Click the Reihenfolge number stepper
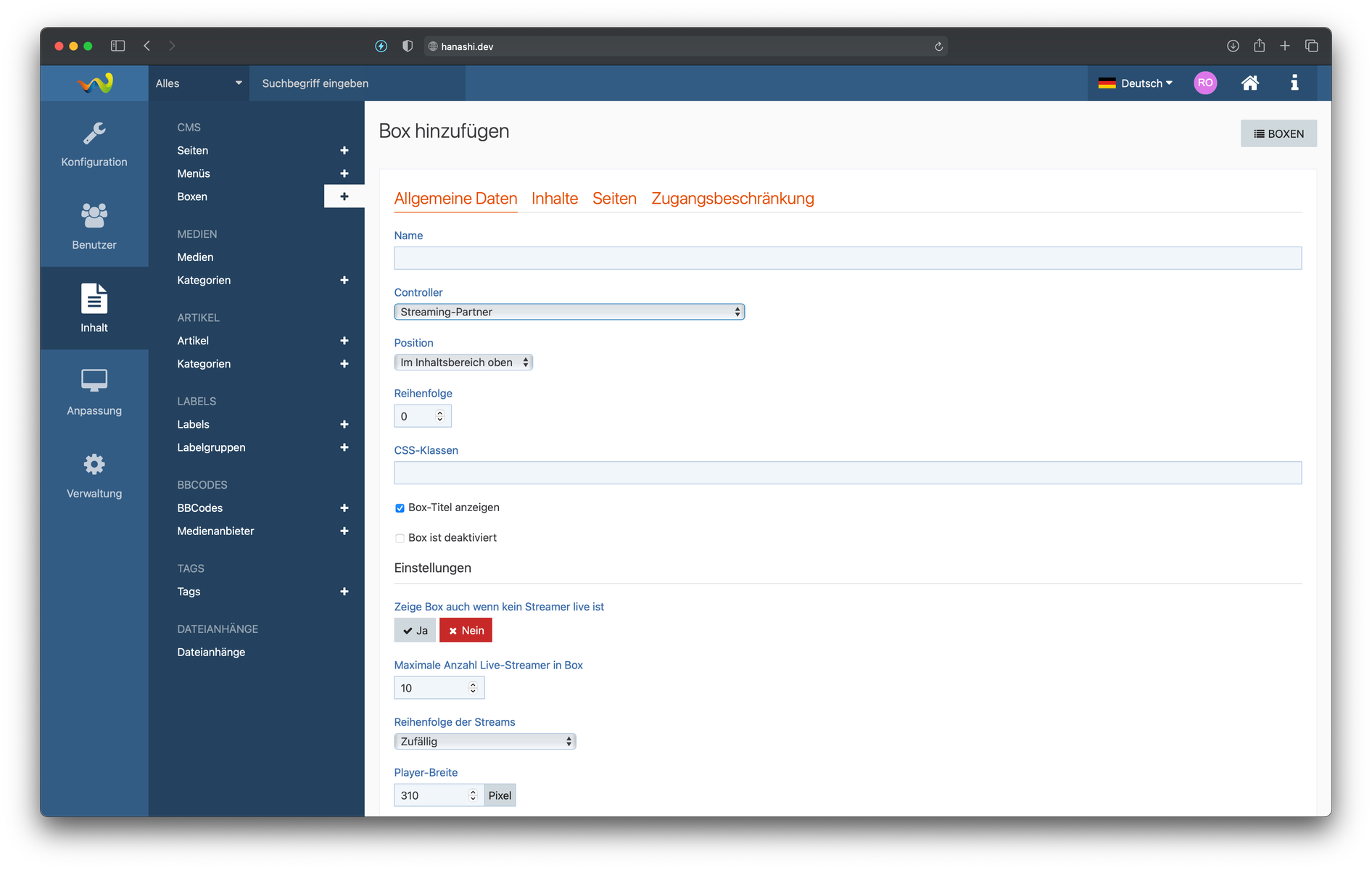 click(x=439, y=416)
